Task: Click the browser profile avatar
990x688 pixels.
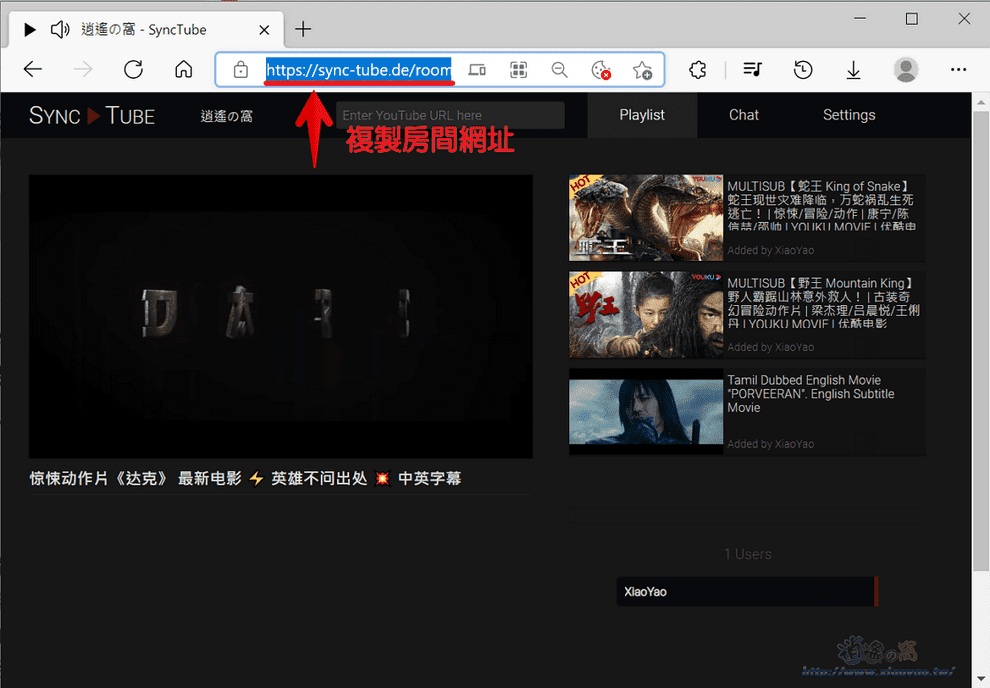Action: click(906, 69)
